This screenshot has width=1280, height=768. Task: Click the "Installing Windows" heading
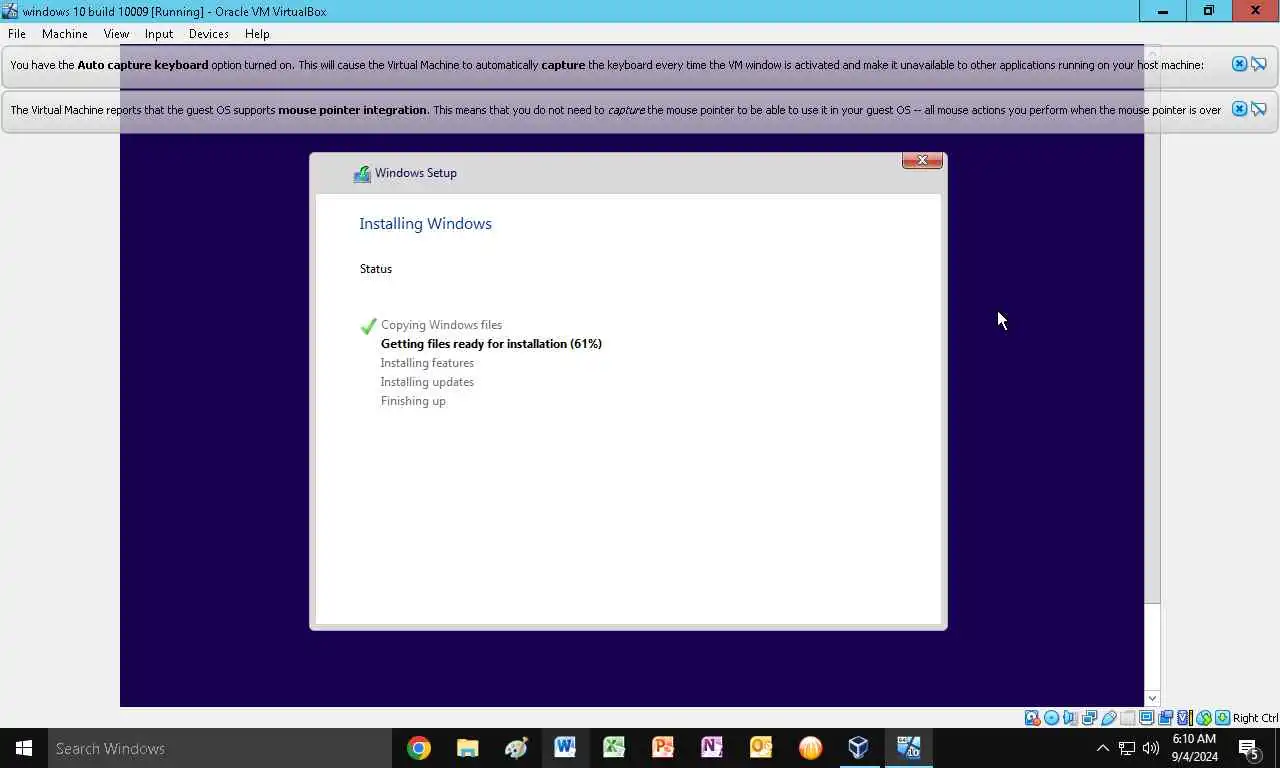point(425,224)
